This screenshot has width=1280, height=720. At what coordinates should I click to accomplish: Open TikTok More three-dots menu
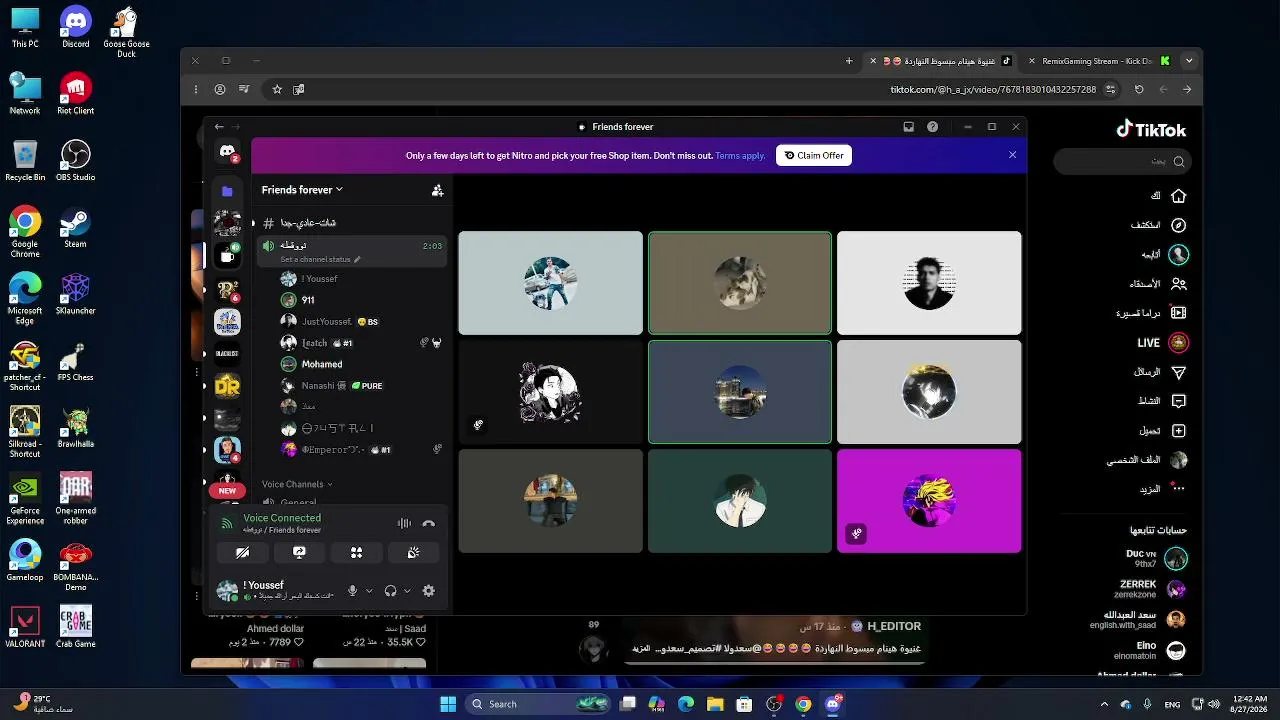[x=1178, y=489]
